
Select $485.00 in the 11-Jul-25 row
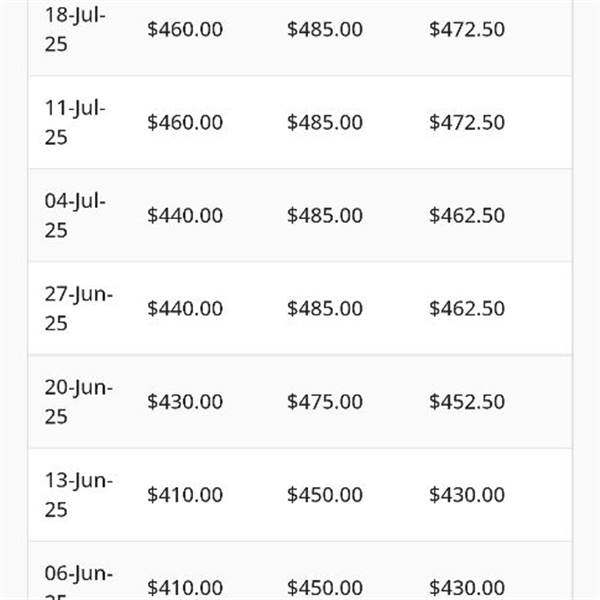tap(325, 122)
